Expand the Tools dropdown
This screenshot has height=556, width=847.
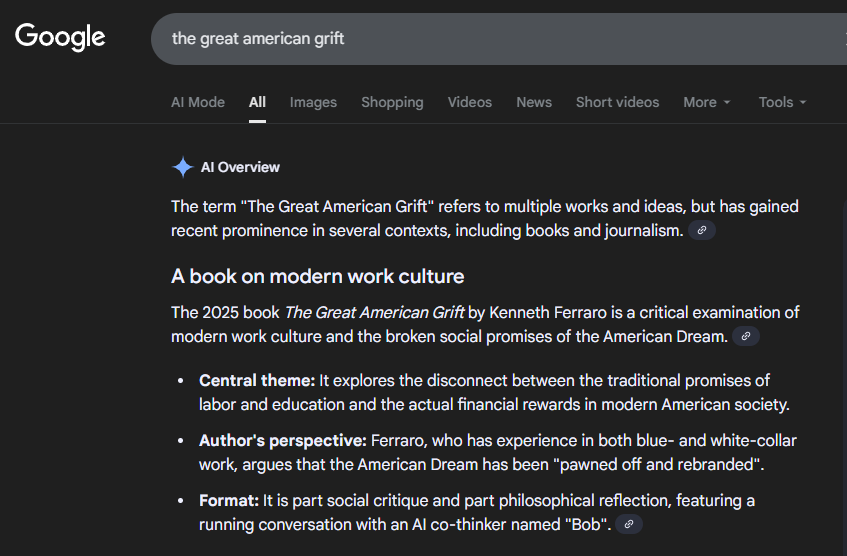(782, 102)
